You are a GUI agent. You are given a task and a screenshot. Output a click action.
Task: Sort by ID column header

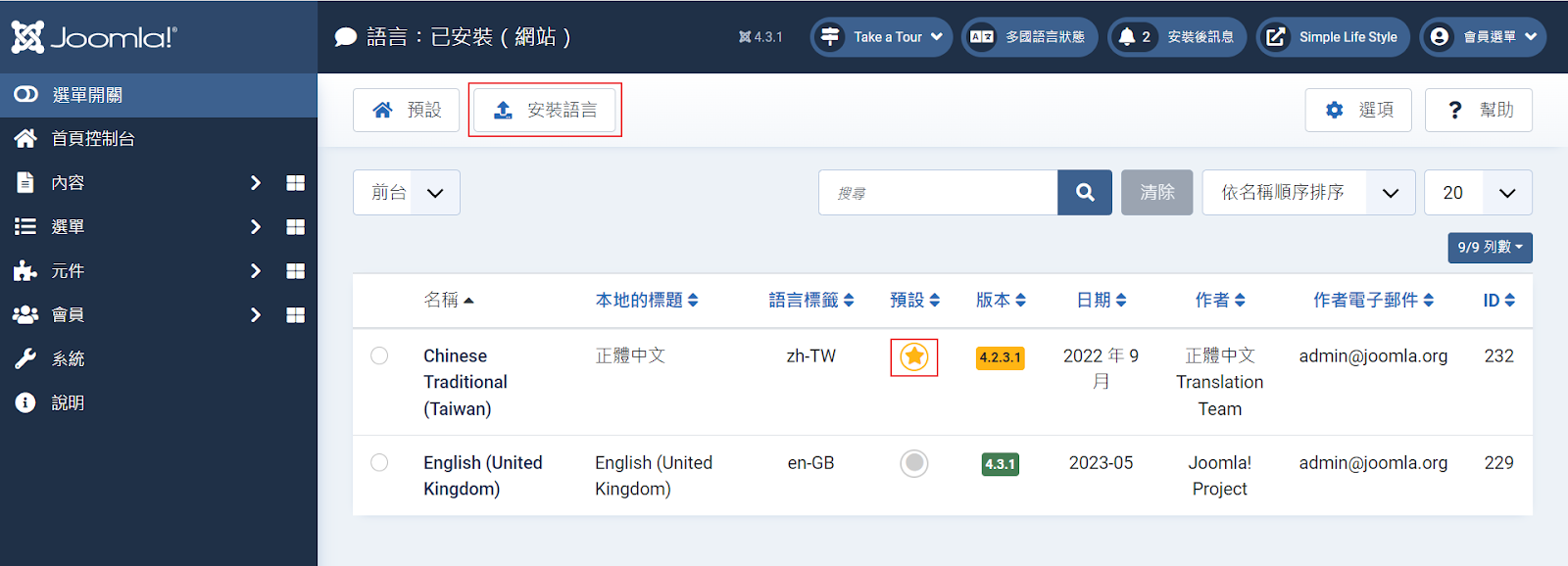[x=1499, y=301]
